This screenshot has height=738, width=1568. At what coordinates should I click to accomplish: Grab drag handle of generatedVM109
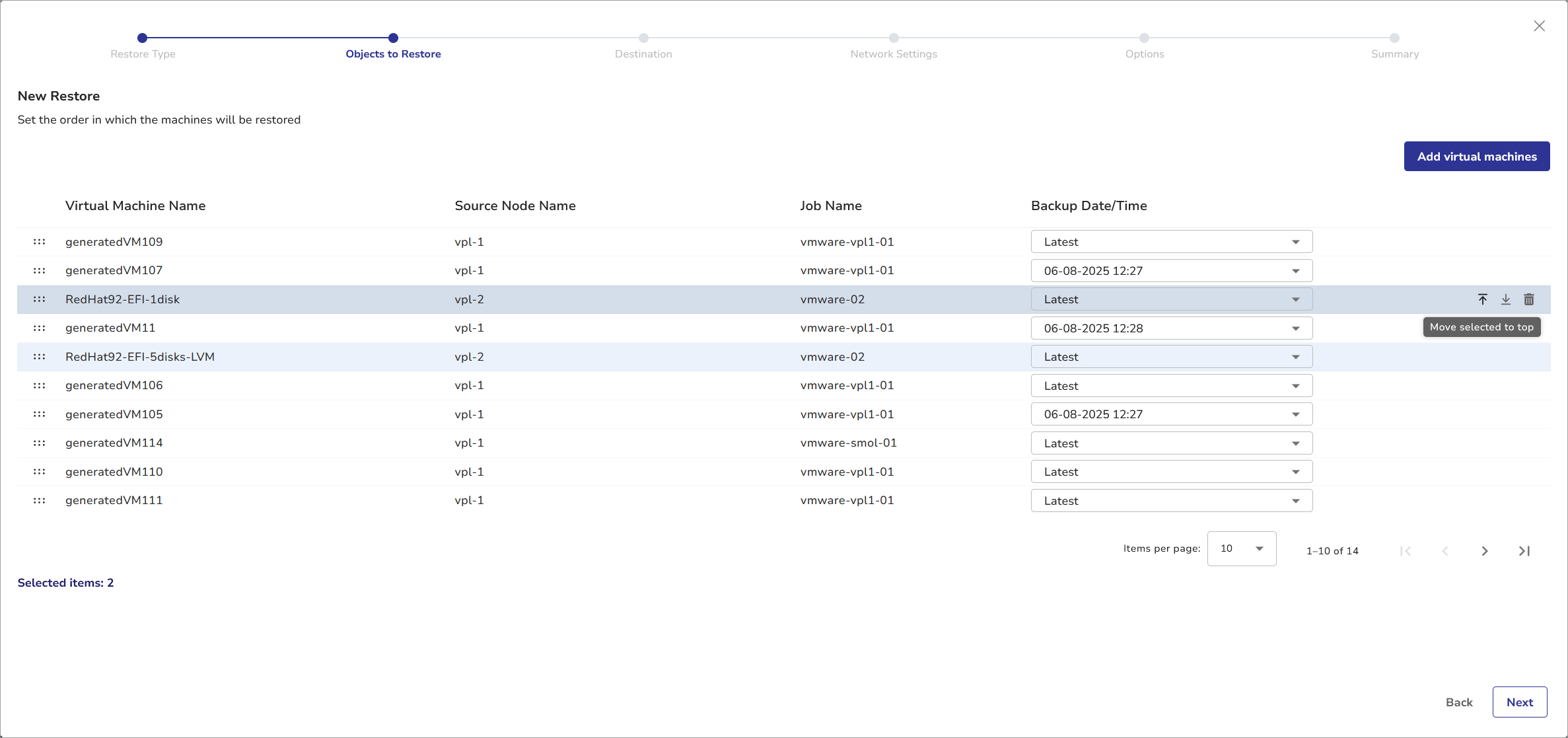(40, 242)
